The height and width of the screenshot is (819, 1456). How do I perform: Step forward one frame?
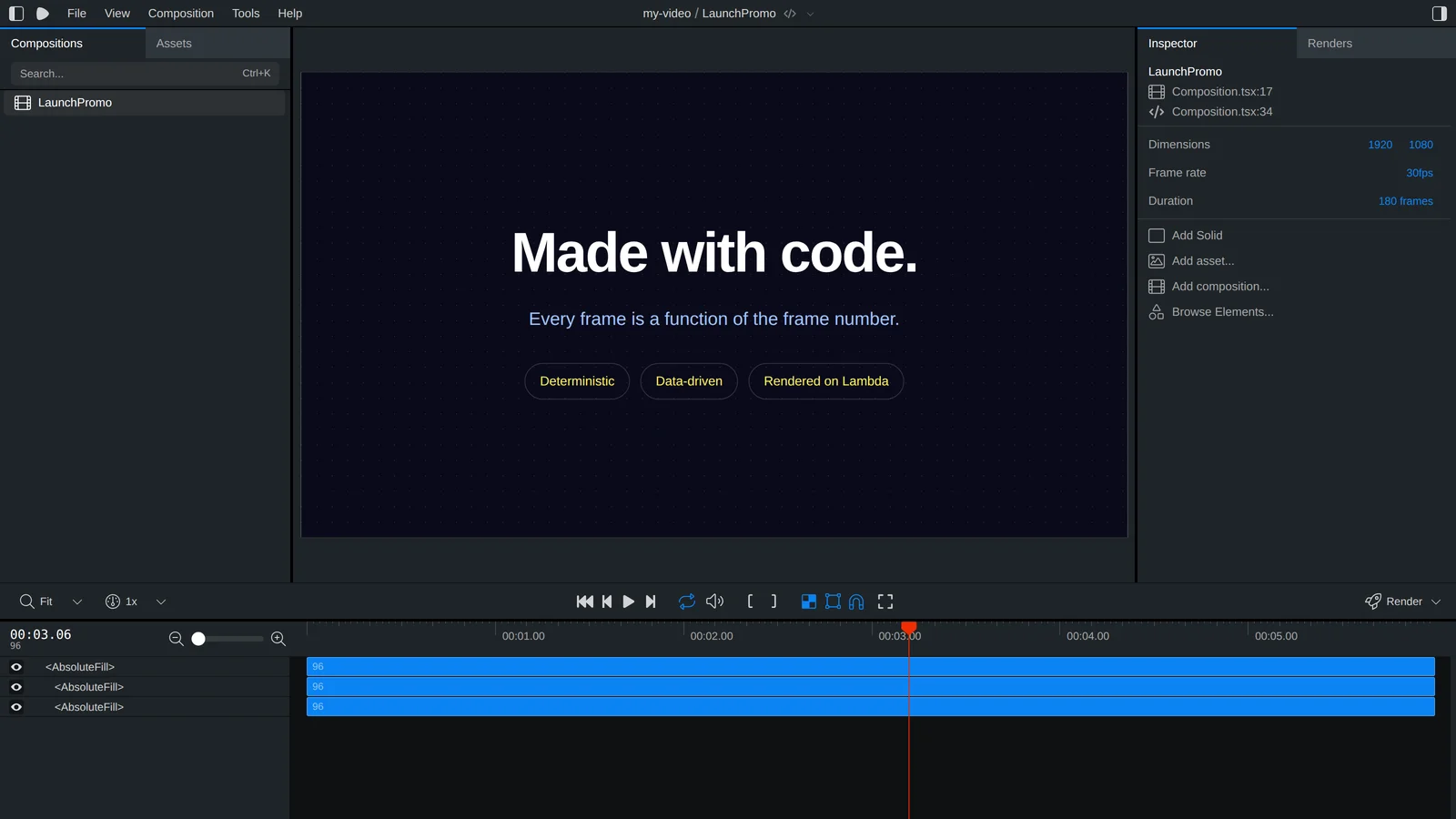click(x=651, y=602)
